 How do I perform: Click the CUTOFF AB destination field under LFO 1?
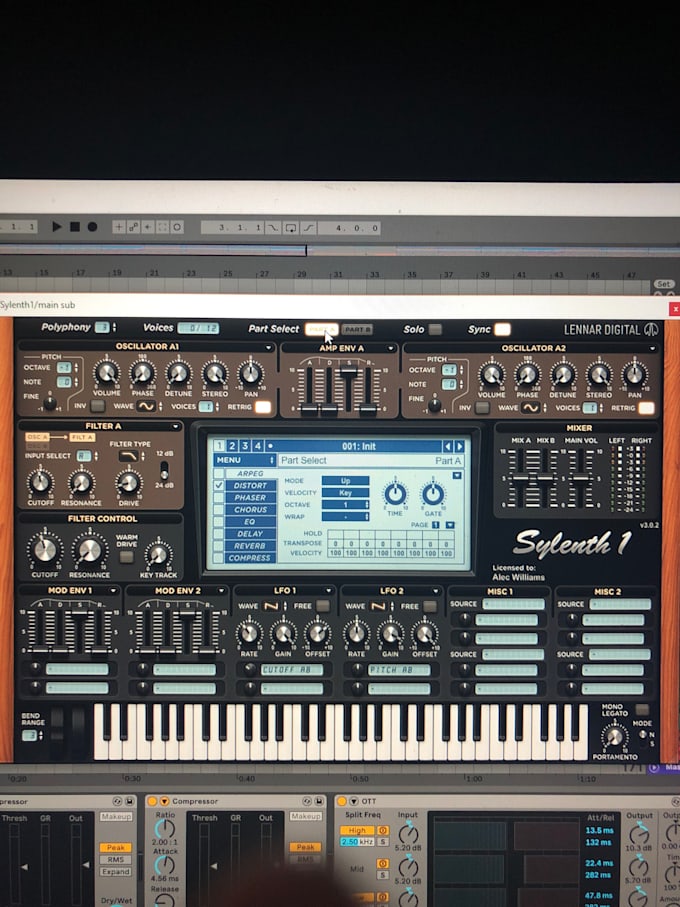(x=291, y=670)
